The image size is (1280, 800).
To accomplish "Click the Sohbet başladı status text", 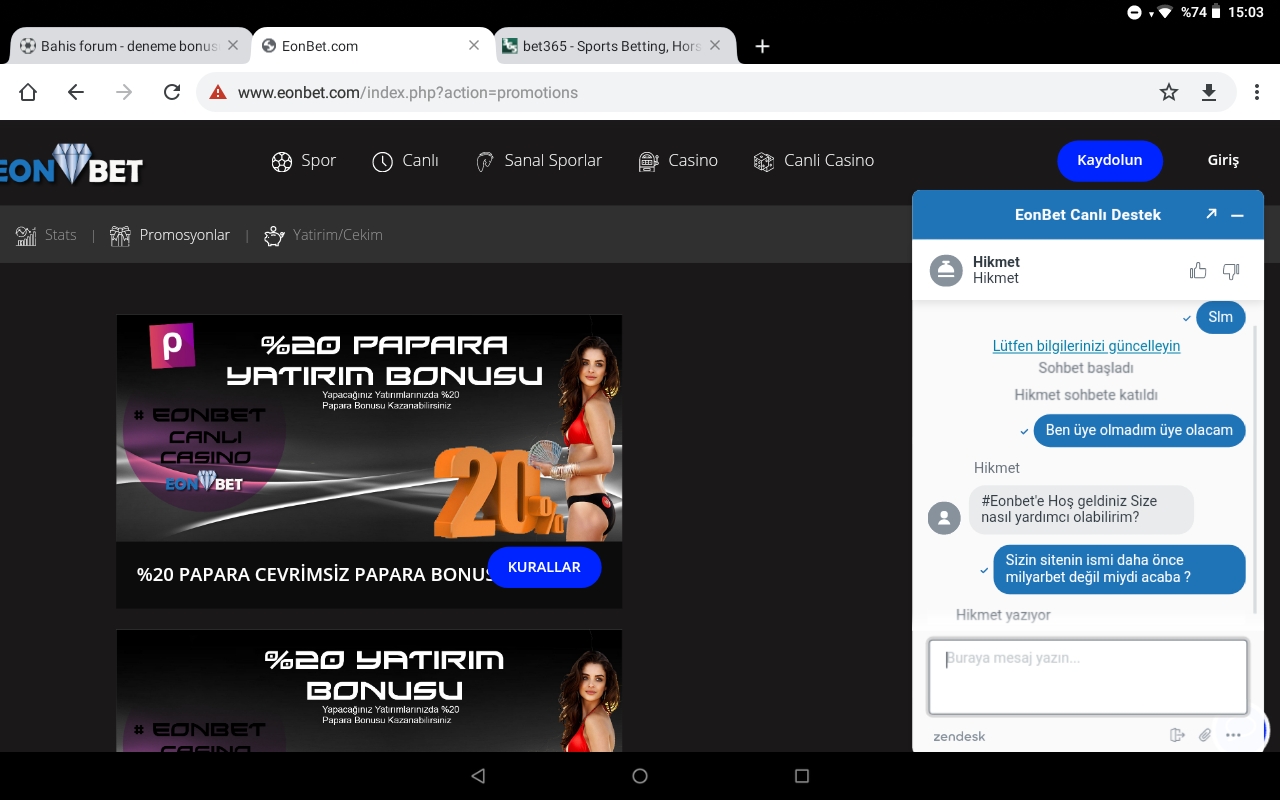I will [1086, 368].
